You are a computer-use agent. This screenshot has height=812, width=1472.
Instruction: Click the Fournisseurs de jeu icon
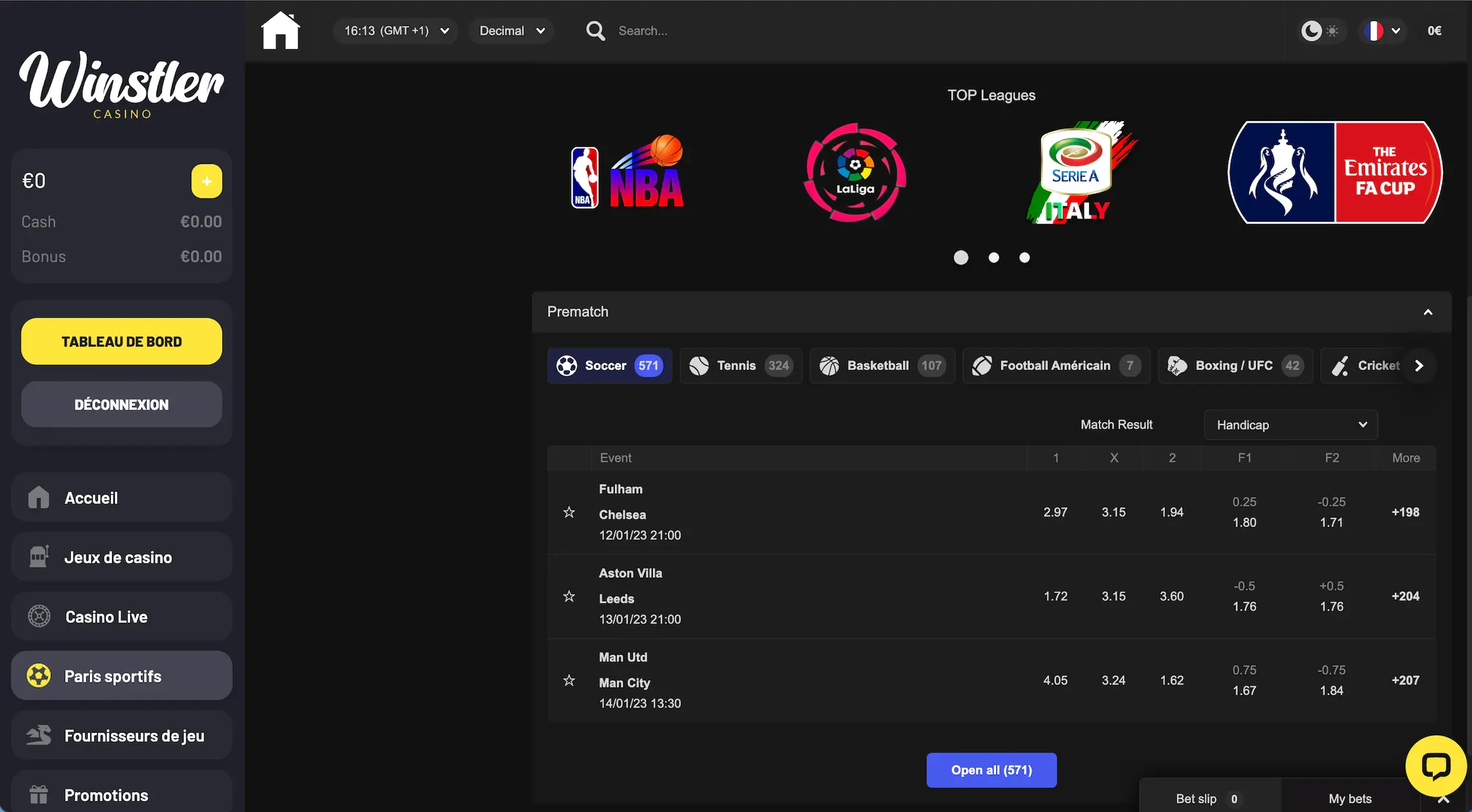pos(39,735)
